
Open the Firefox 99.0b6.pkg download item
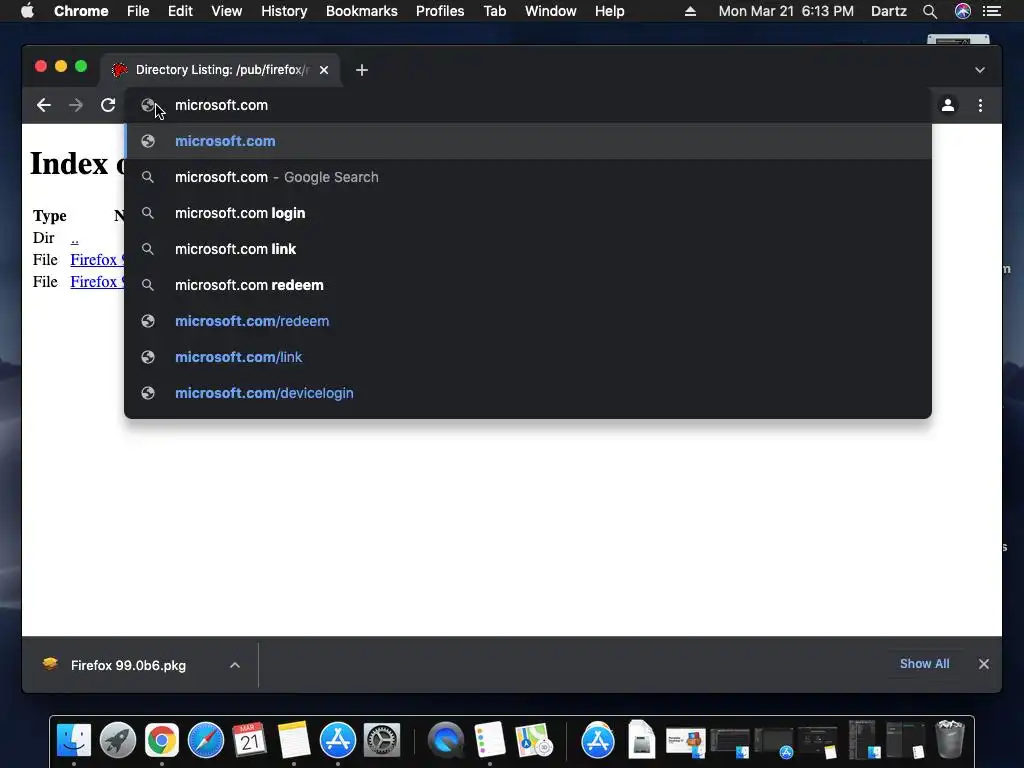point(128,665)
